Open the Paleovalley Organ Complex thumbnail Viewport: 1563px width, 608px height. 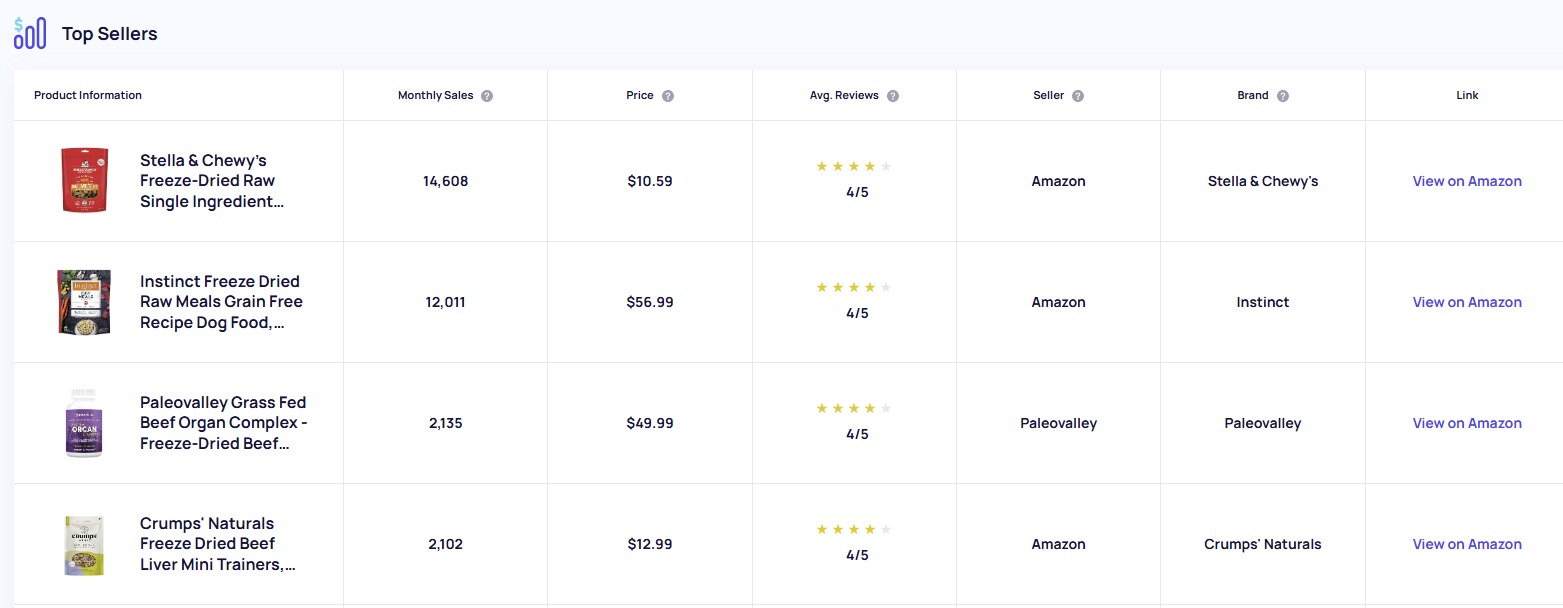[x=85, y=422]
